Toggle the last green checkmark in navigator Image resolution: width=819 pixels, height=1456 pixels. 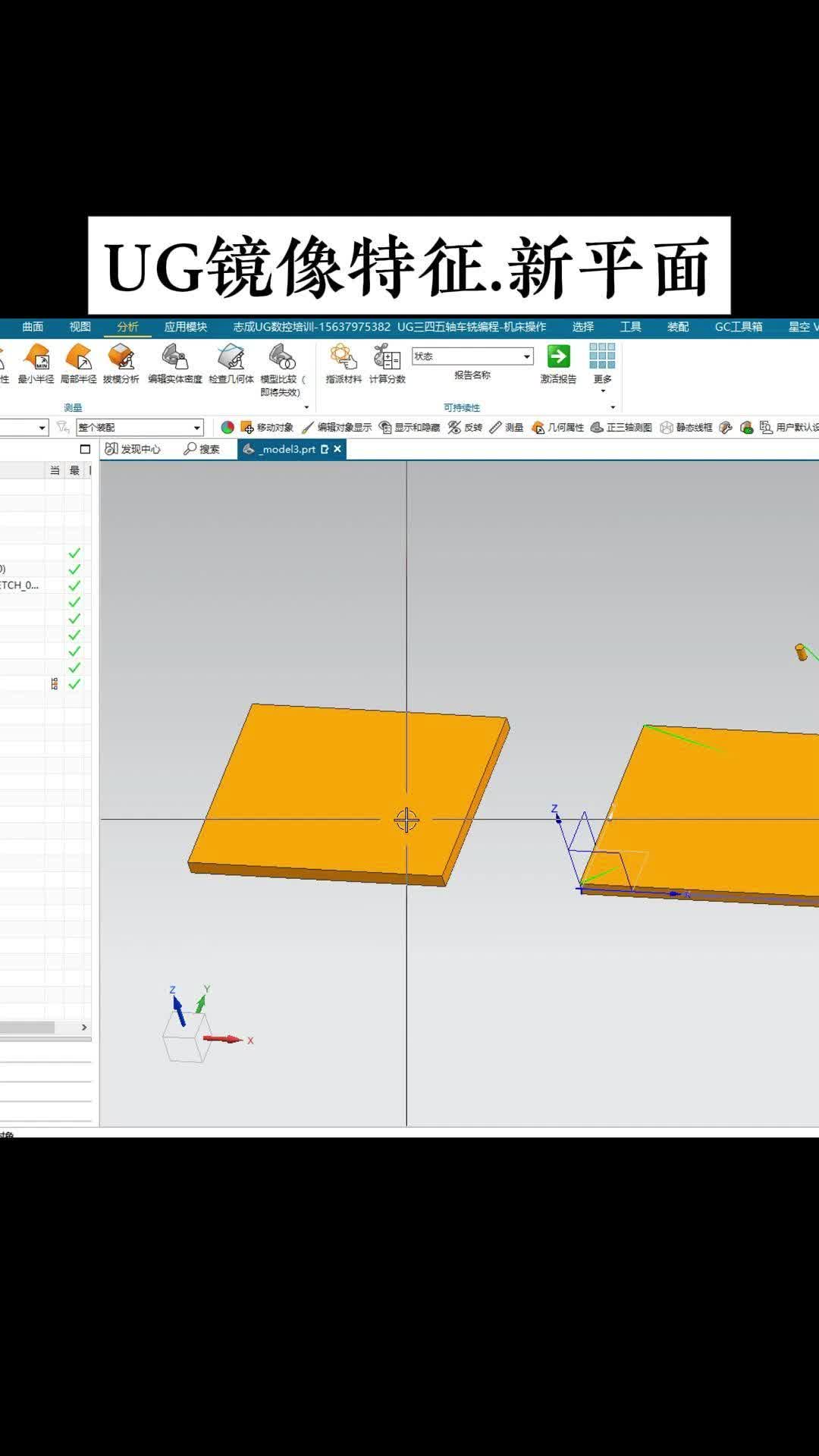pos(74,684)
